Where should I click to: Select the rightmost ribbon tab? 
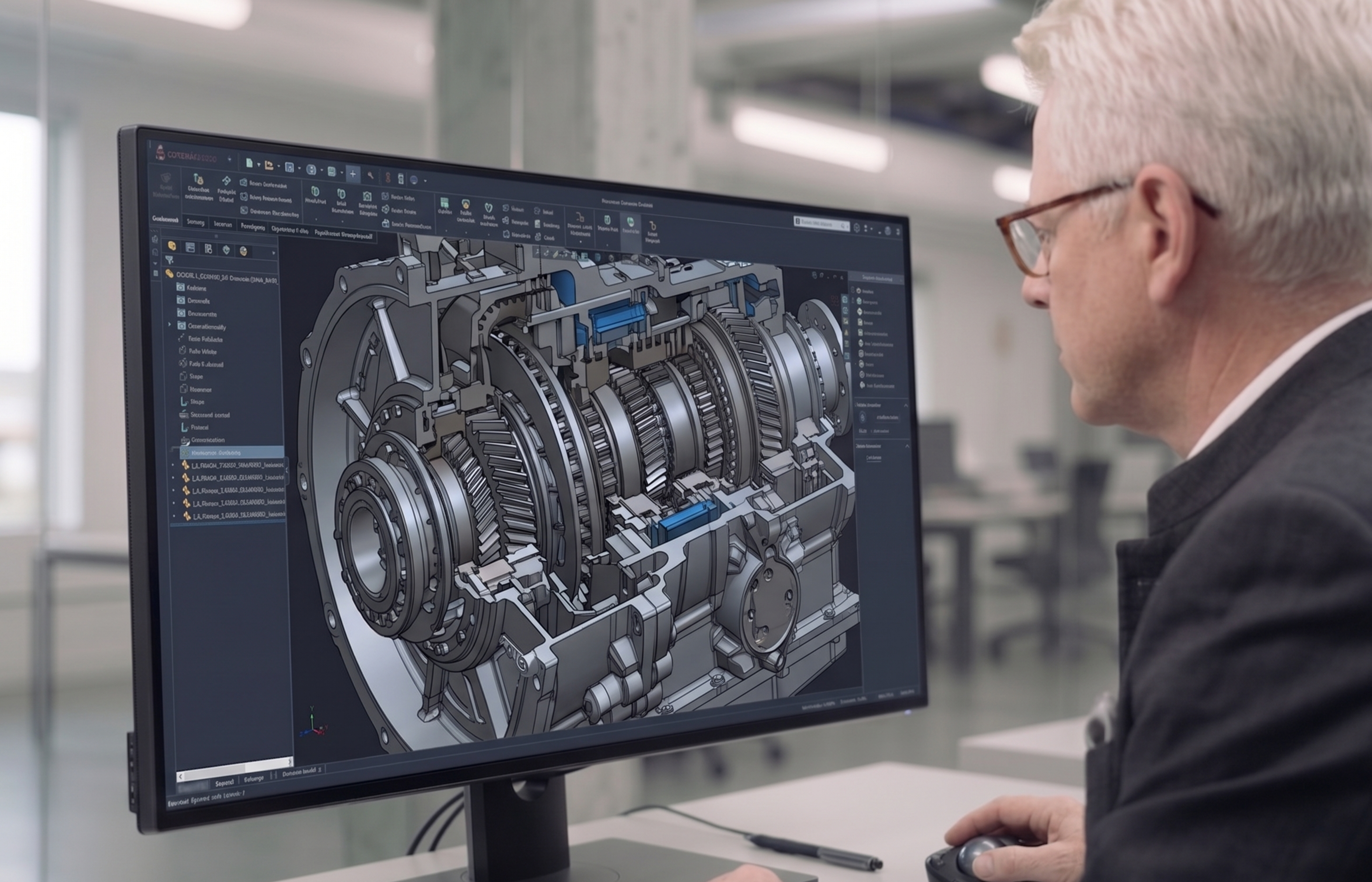click(343, 234)
